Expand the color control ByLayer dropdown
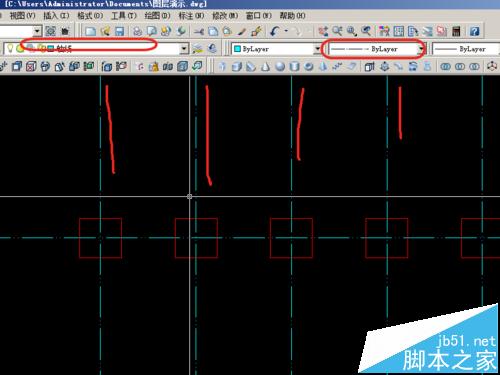The image size is (500, 375). click(317, 49)
